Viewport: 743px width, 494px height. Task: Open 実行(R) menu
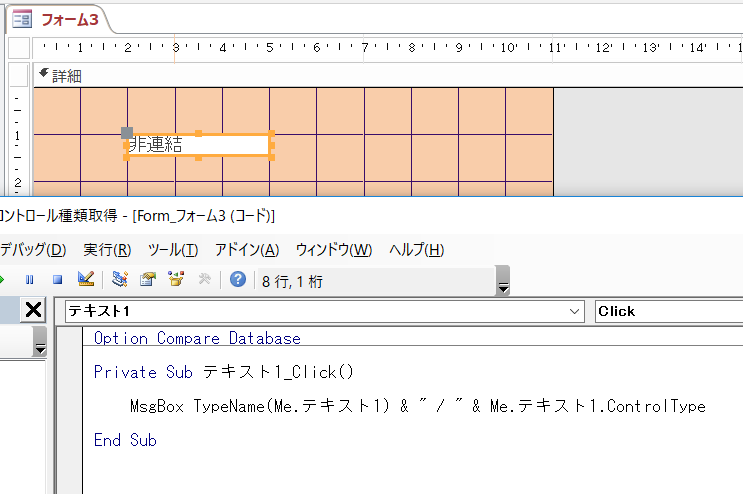[107, 250]
